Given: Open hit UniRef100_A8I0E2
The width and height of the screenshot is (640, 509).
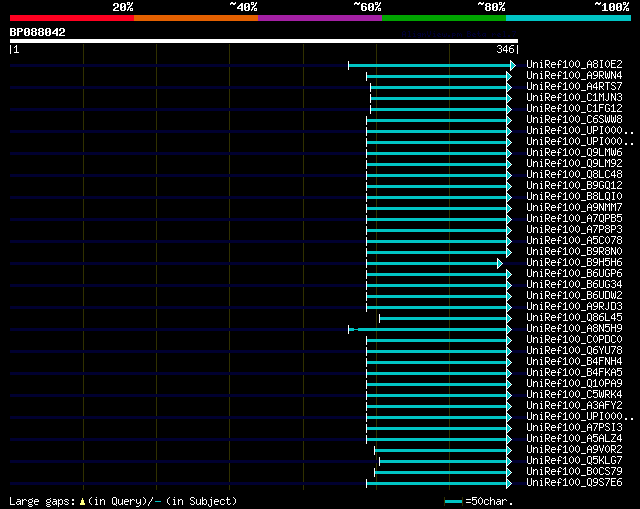Looking at the screenshot, I should pyautogui.click(x=574, y=64).
